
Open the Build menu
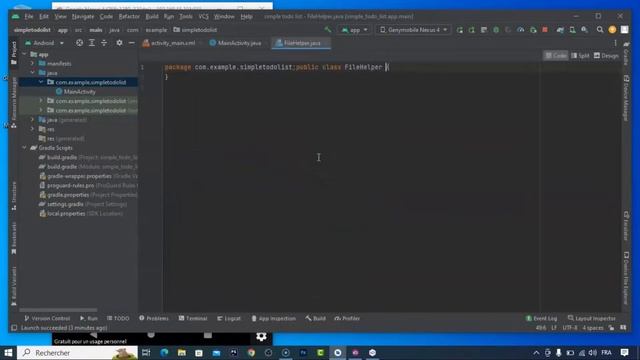152,16
